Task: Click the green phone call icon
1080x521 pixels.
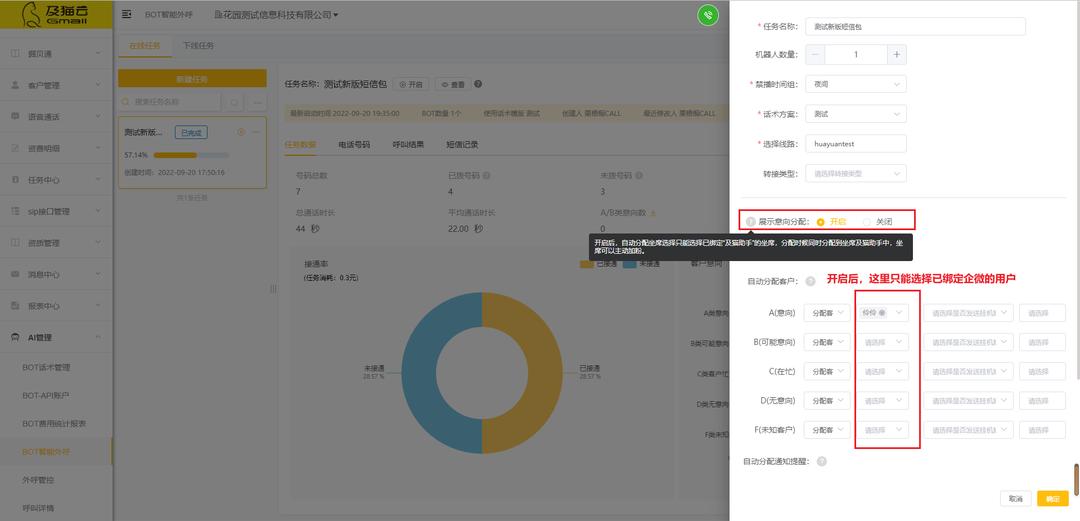Action: tap(708, 15)
